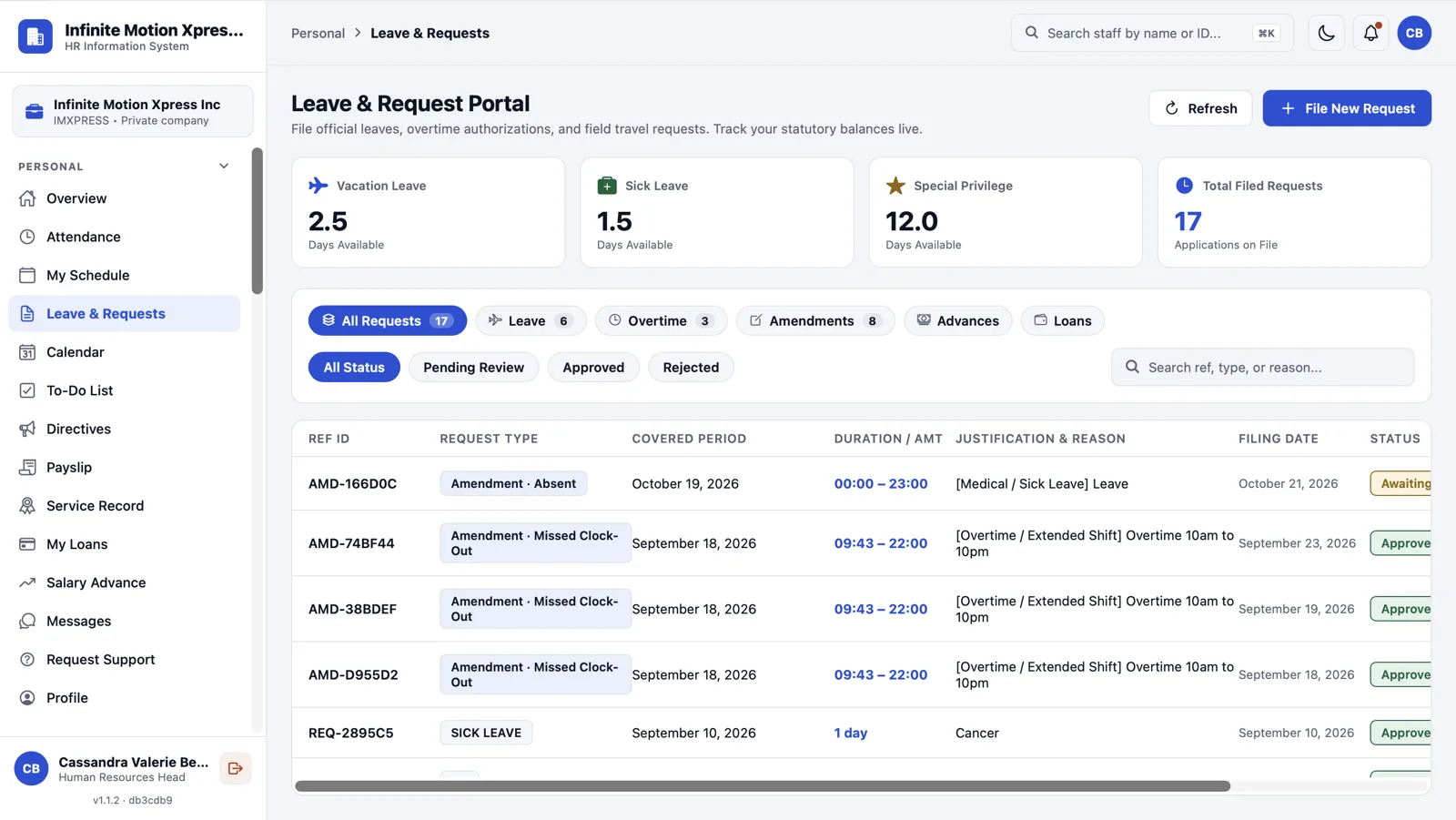Focus the Search staff by name field
The image size is (1456, 820).
[x=1152, y=33]
